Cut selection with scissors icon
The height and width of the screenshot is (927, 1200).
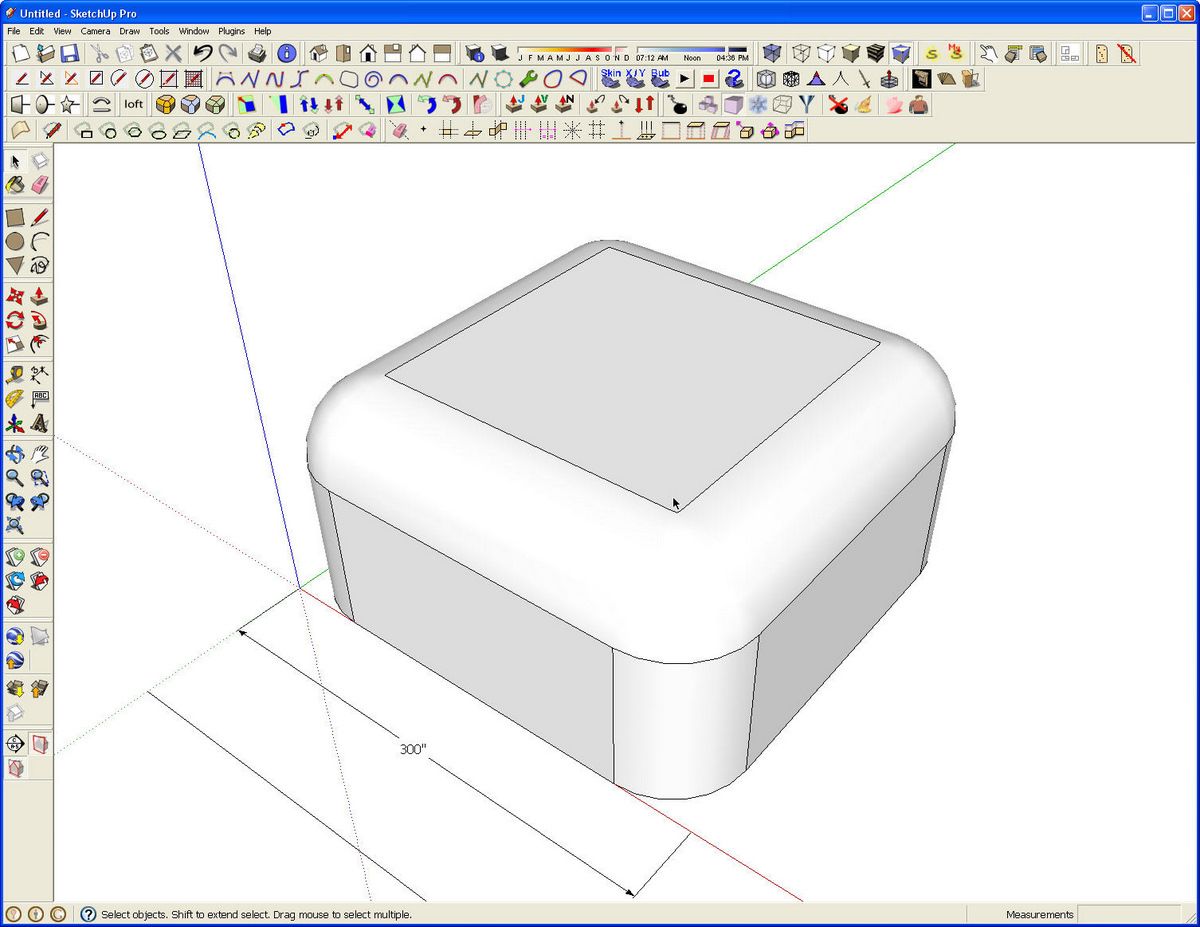click(x=100, y=53)
